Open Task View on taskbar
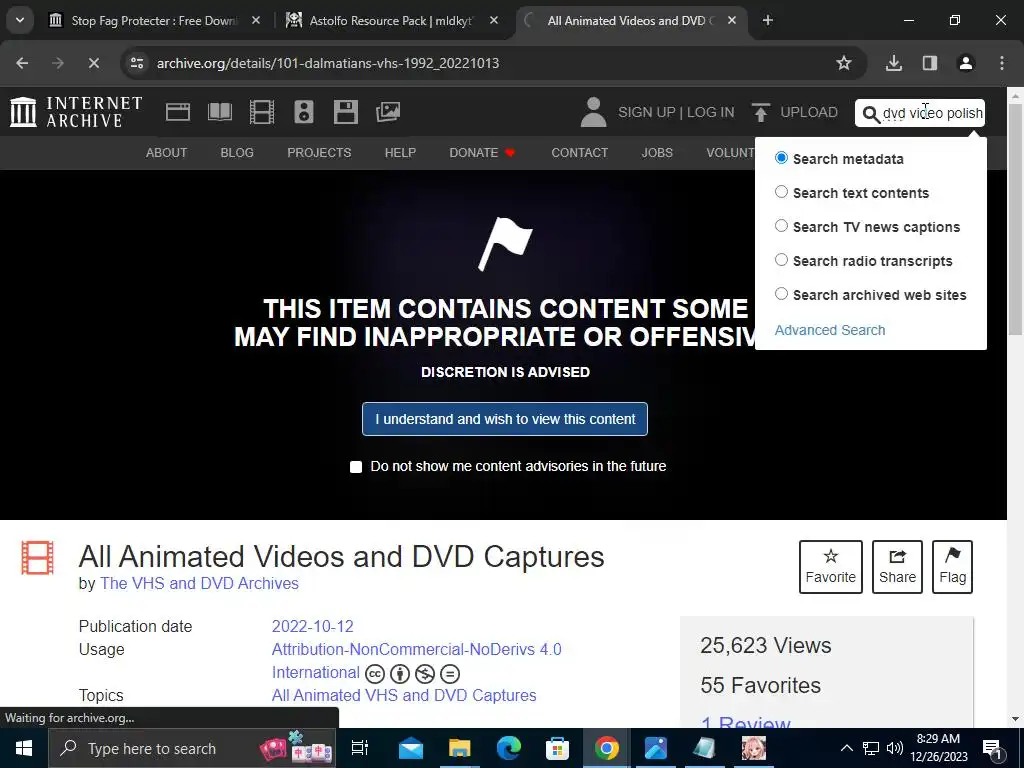Image resolution: width=1024 pixels, height=768 pixels. [x=360, y=748]
